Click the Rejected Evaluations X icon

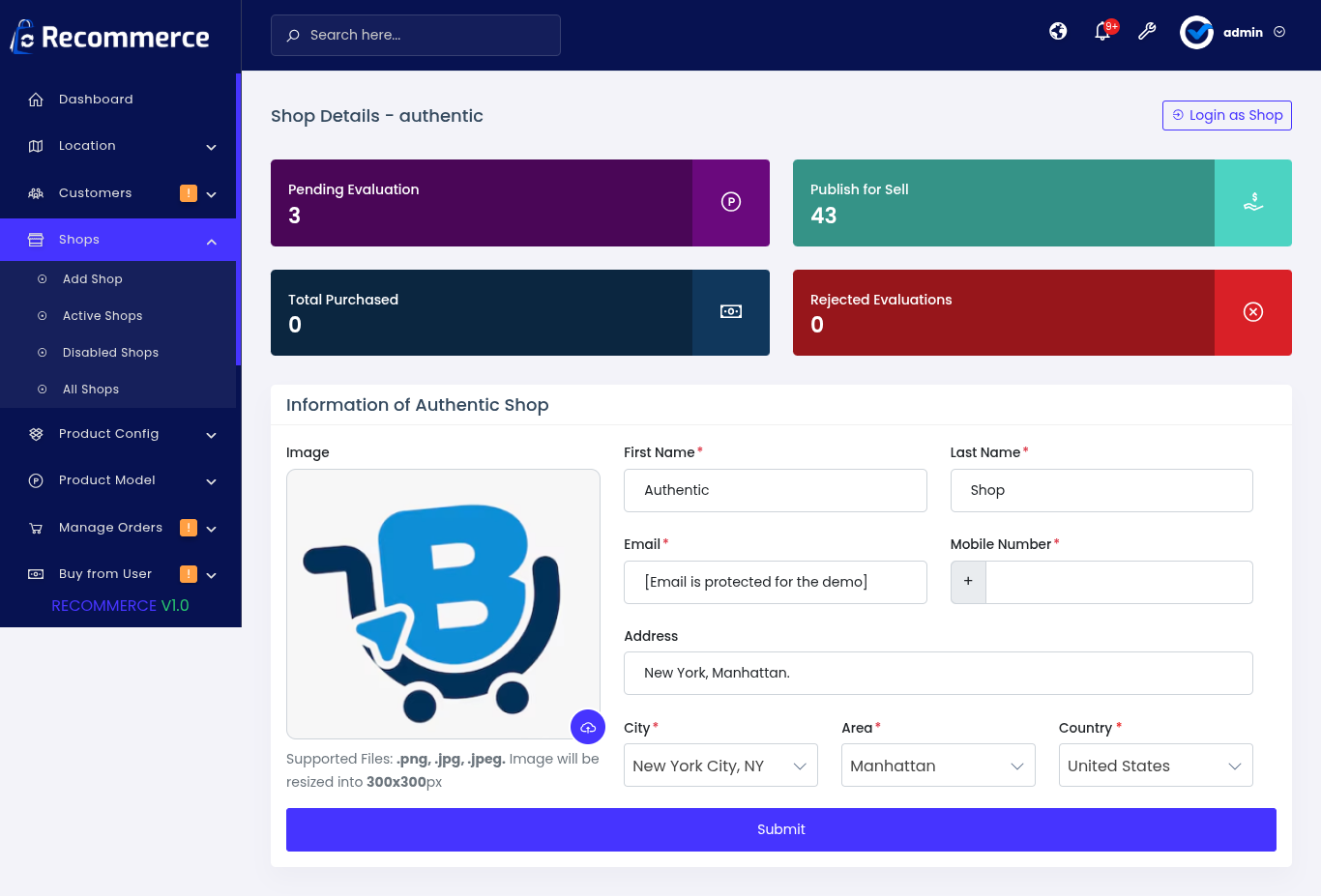(x=1253, y=311)
